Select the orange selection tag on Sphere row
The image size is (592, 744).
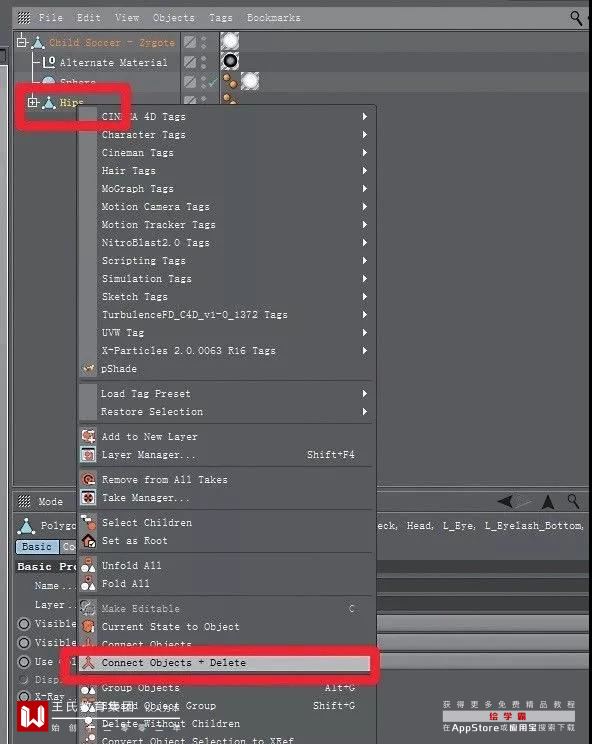(x=230, y=81)
